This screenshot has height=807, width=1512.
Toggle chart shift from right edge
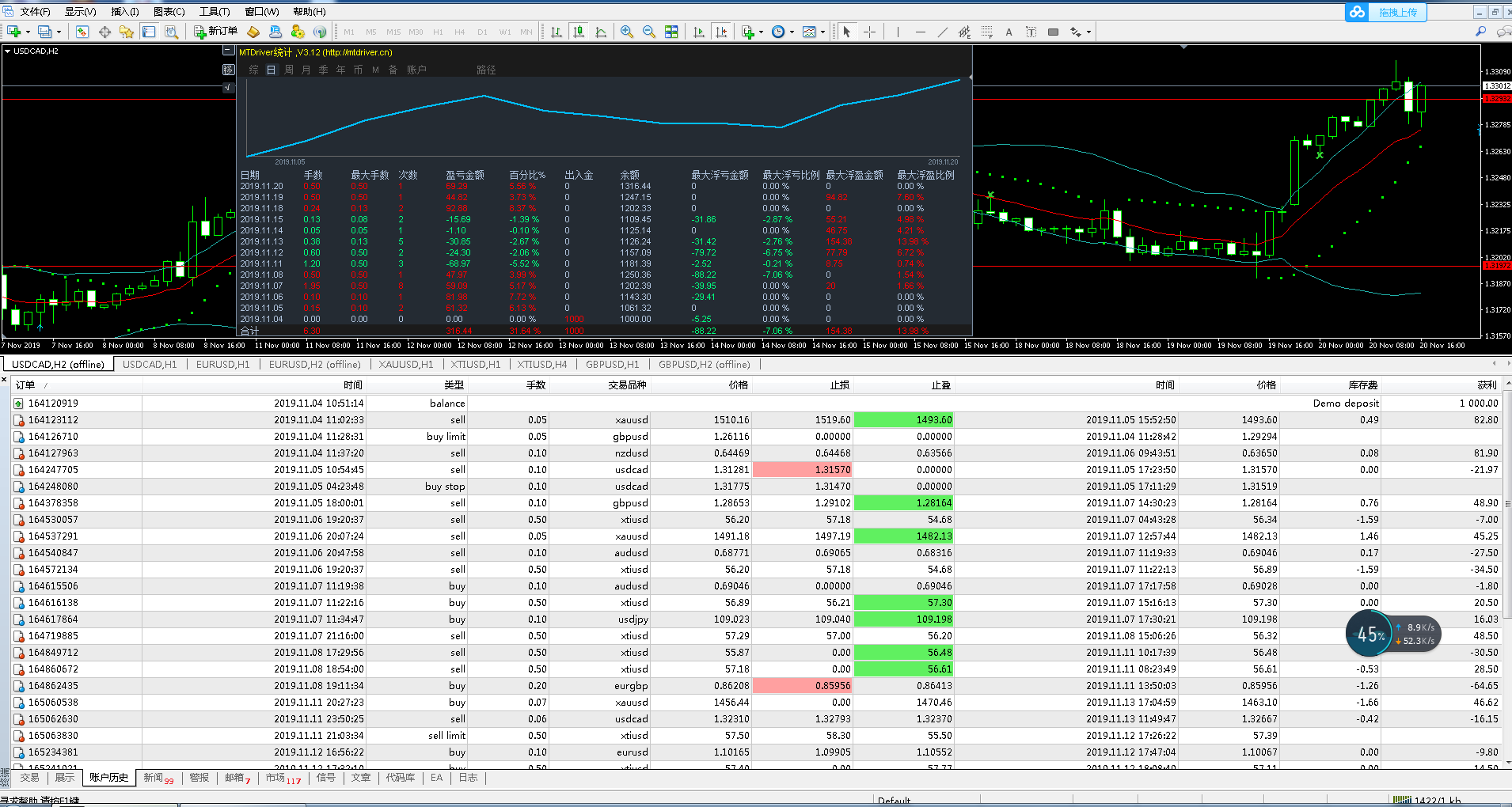tap(720, 32)
